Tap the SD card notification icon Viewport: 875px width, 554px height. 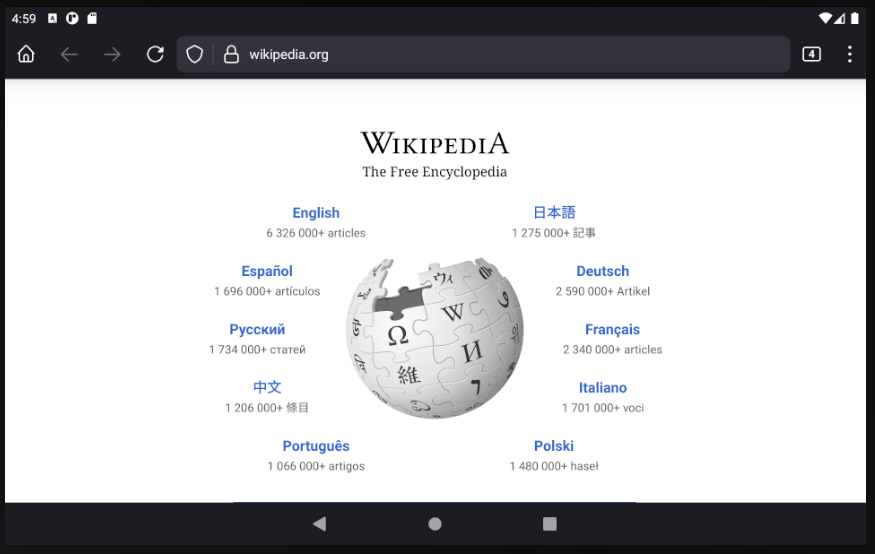92,18
